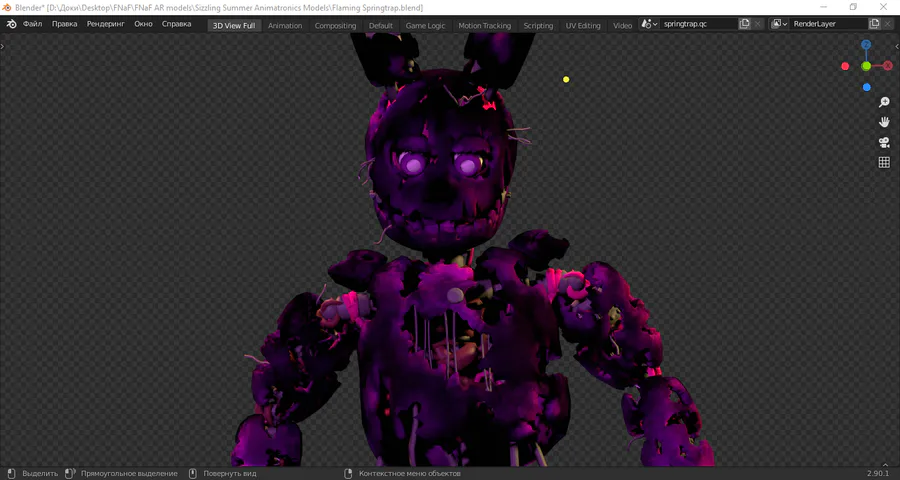Switch to the 3D View Full workspace tab
The image size is (900, 480).
click(x=234, y=25)
